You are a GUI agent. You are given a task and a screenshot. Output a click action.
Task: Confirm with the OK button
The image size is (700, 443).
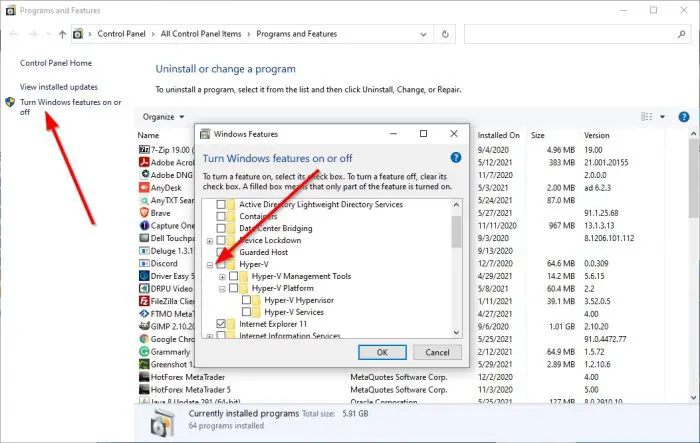coord(382,352)
